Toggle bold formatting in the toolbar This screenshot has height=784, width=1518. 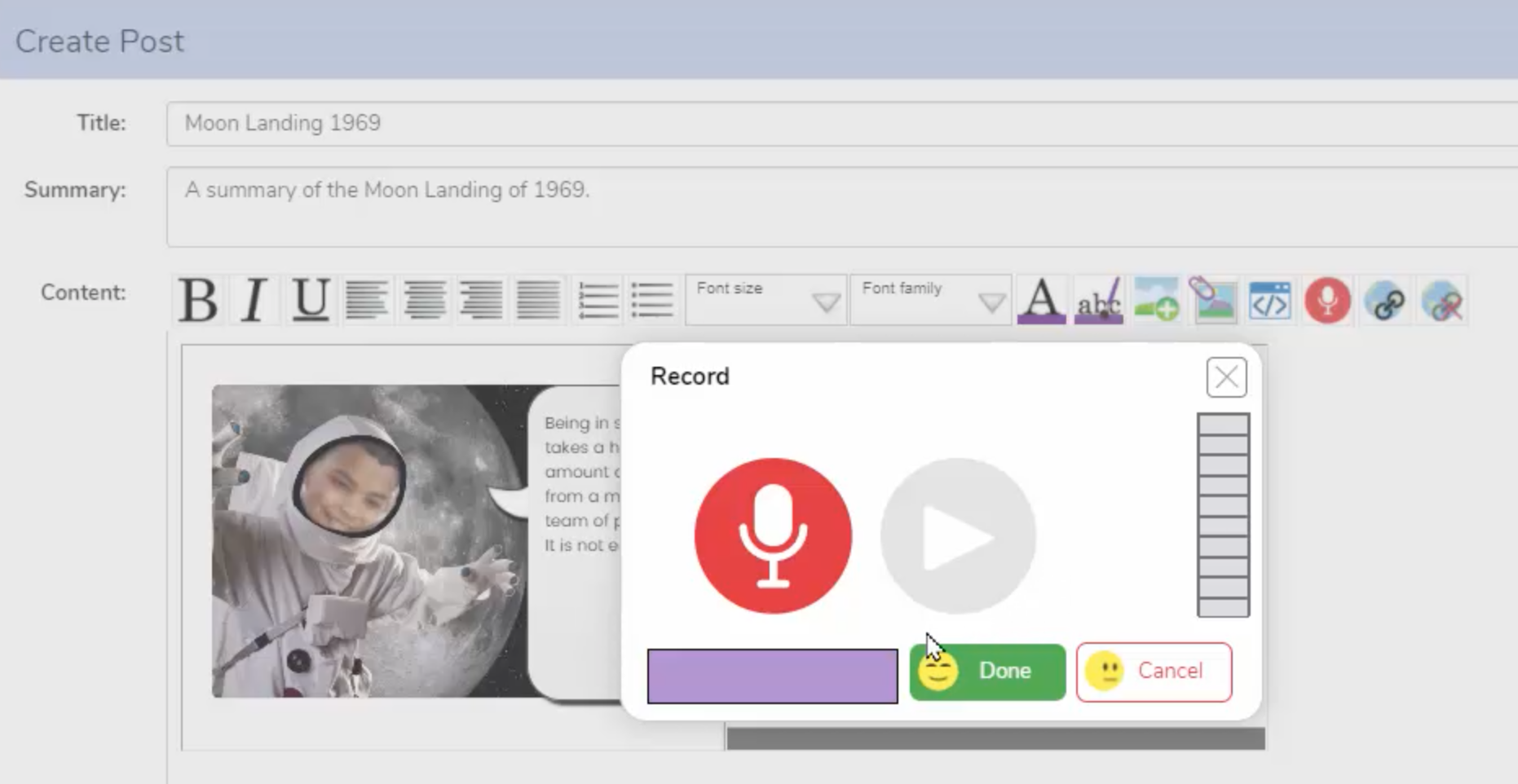click(x=198, y=301)
